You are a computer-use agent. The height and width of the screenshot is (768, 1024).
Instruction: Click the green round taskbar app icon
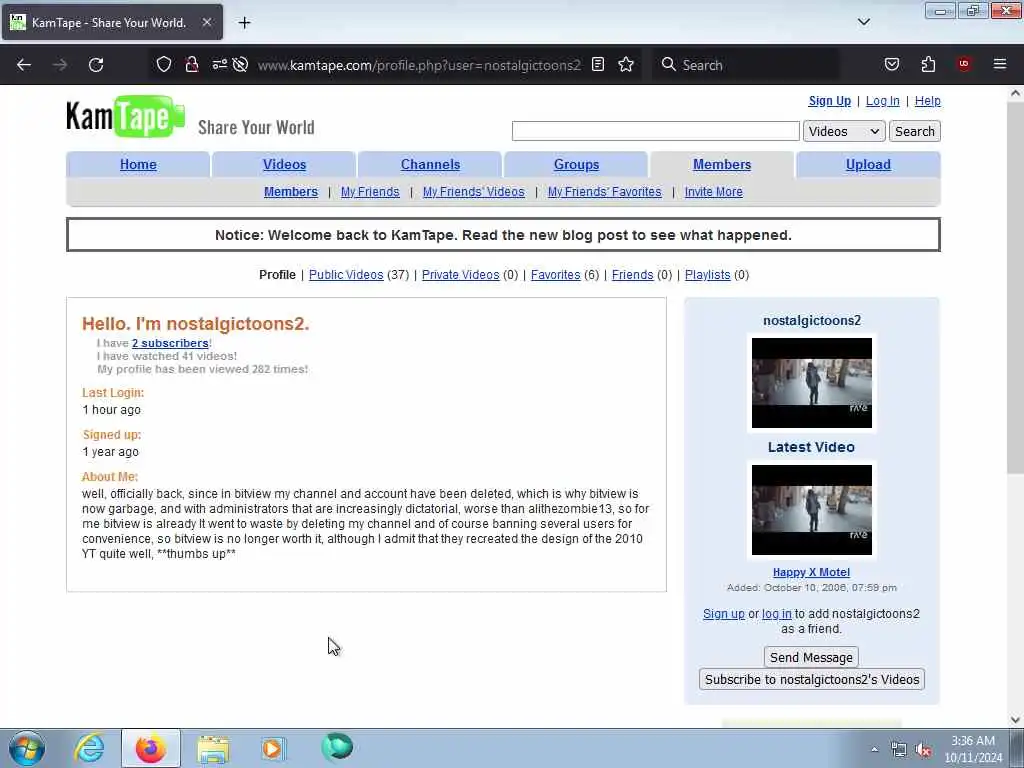coord(337,746)
